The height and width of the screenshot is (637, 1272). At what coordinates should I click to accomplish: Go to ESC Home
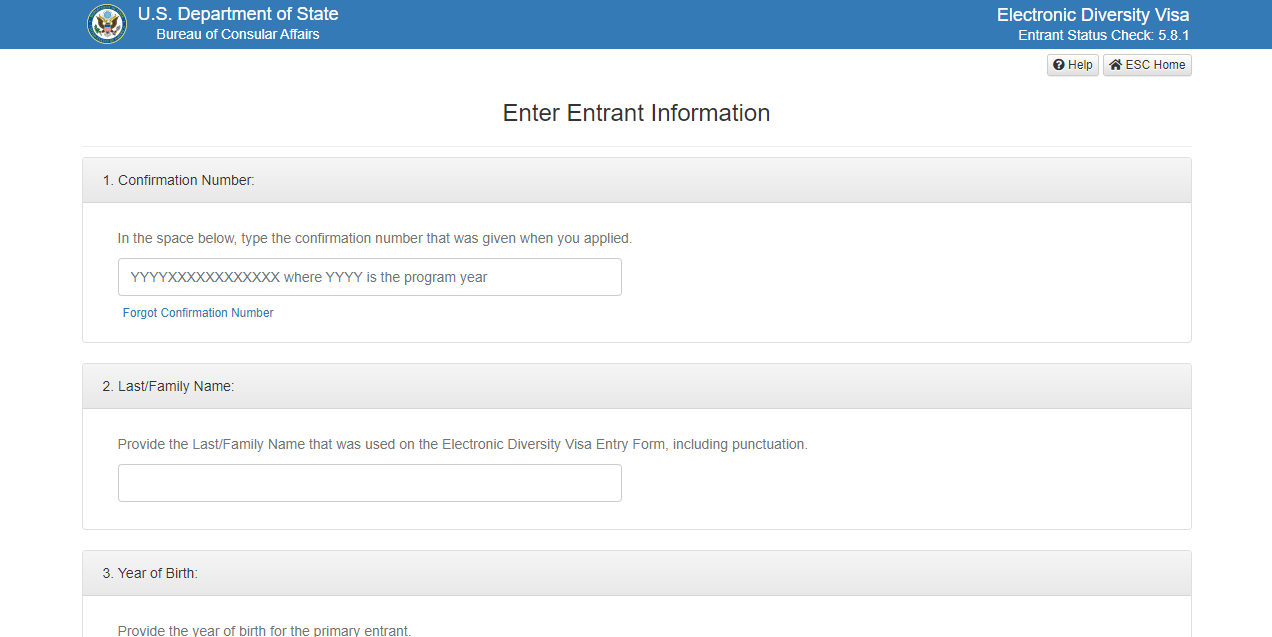tap(1147, 65)
